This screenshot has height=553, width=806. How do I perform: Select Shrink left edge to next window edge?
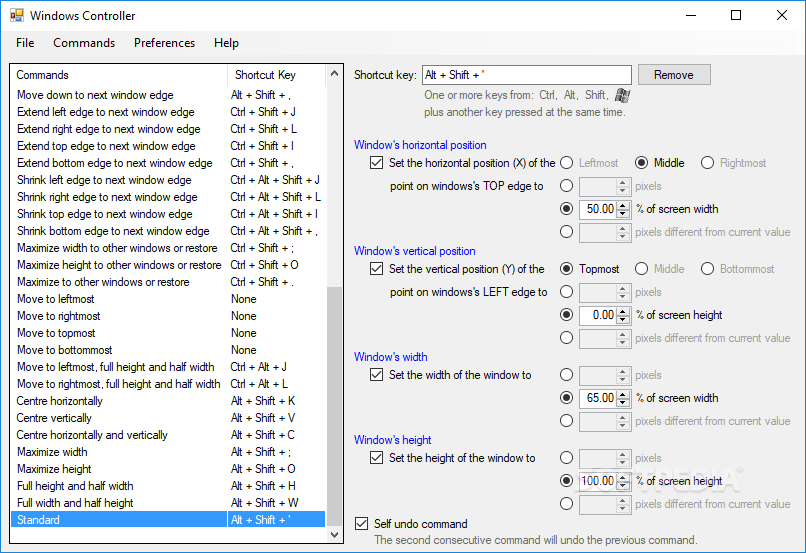pyautogui.click(x=168, y=180)
